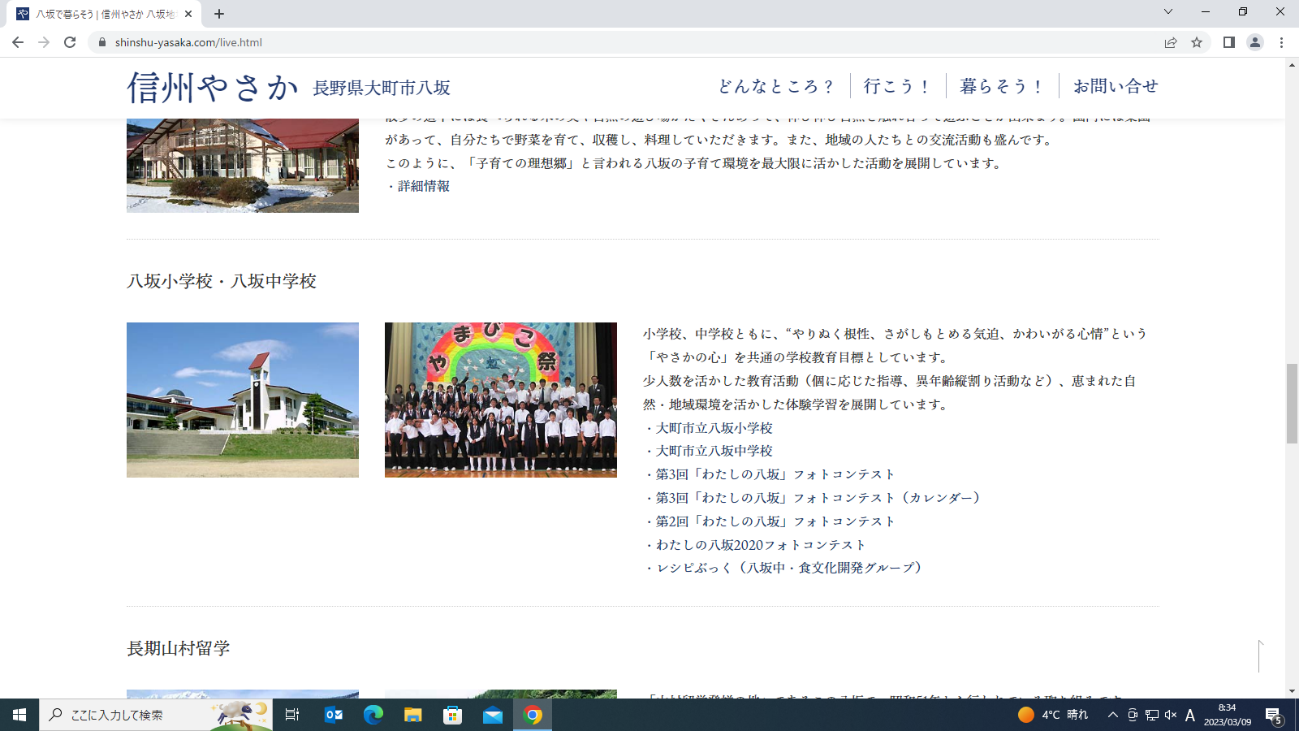Bookmark this page with the star icon
1299x731 pixels.
coord(1196,42)
